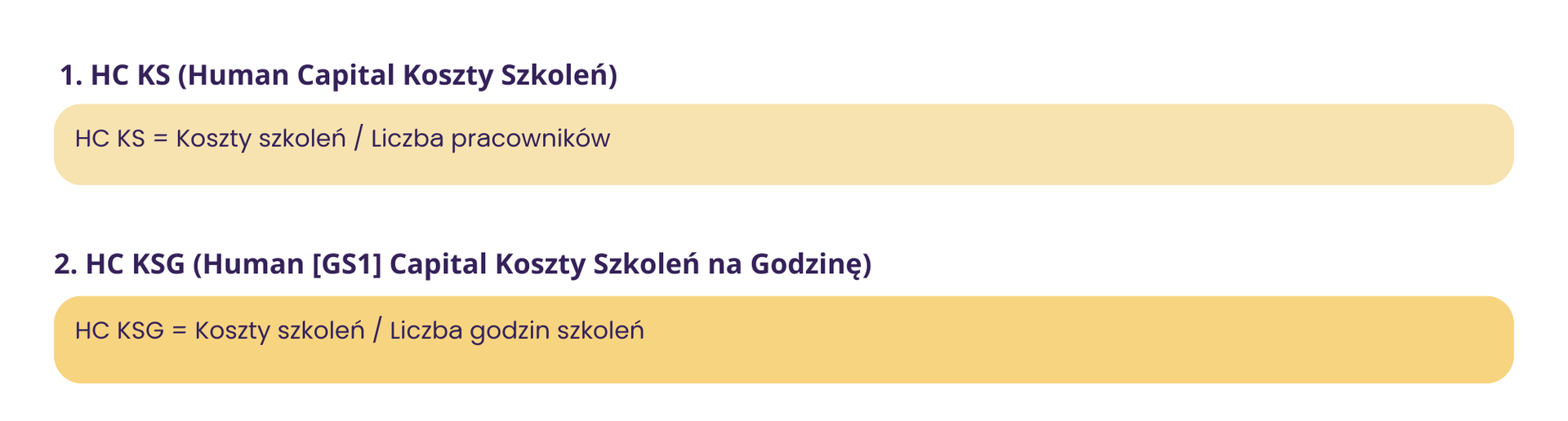Click the number '2.' before HC KSG heading
Viewport: 1568px width, 421px height.
click(x=65, y=264)
